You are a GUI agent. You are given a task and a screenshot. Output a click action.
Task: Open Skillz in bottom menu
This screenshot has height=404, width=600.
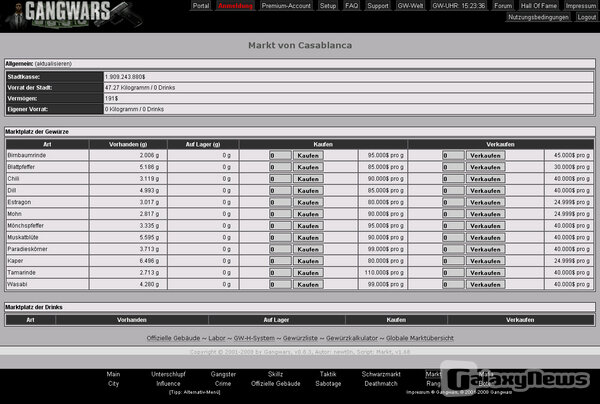[276, 374]
